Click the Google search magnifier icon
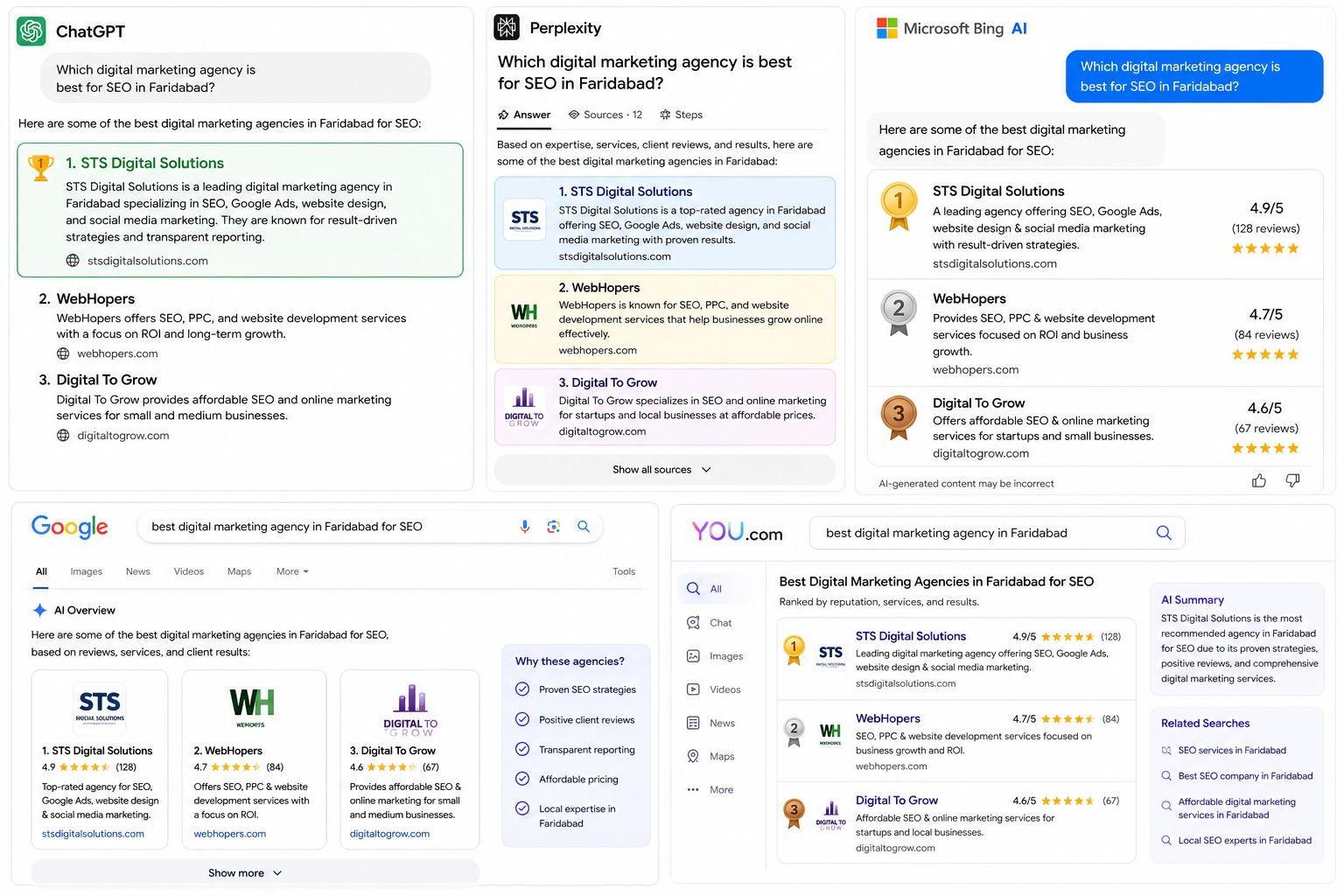The image size is (1344, 896). 584,527
